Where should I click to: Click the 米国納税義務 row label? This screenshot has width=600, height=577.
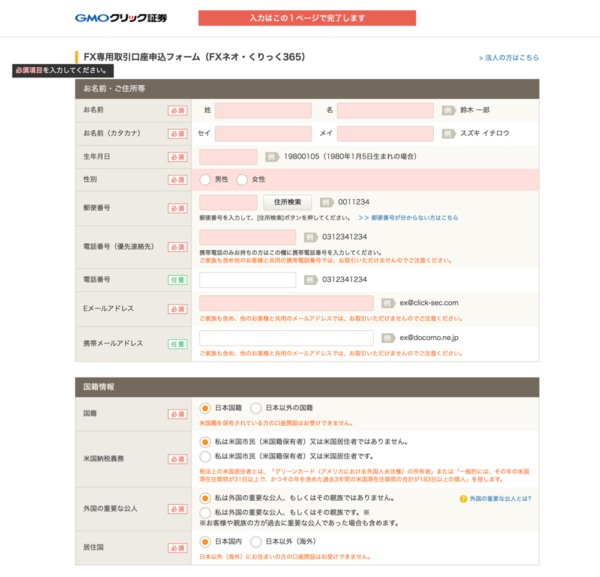[x=104, y=459]
